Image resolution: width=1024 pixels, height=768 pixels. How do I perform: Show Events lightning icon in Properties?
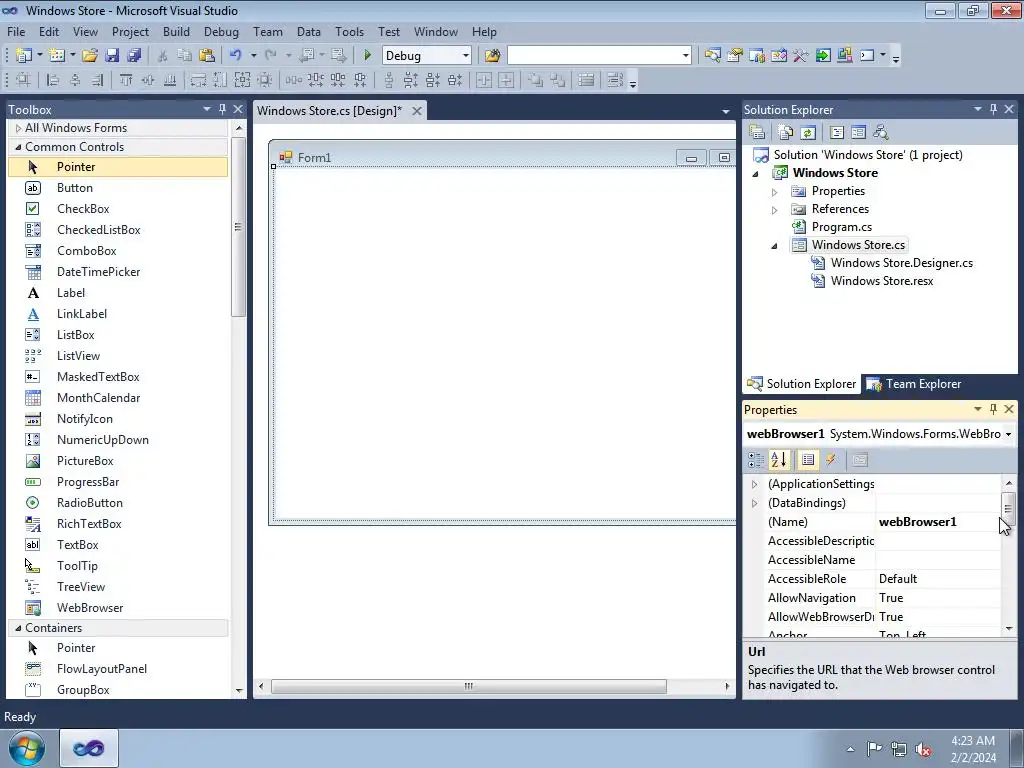(x=831, y=460)
